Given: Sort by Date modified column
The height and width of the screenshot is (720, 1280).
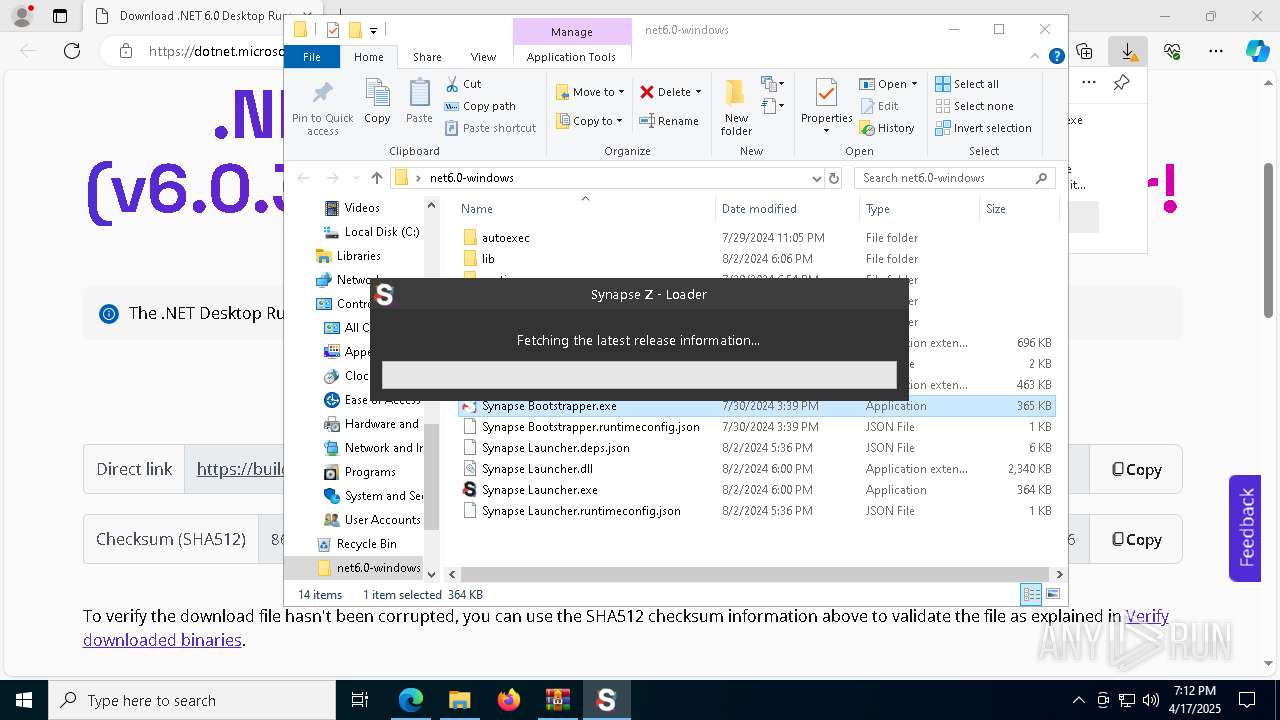Looking at the screenshot, I should click(x=787, y=209).
